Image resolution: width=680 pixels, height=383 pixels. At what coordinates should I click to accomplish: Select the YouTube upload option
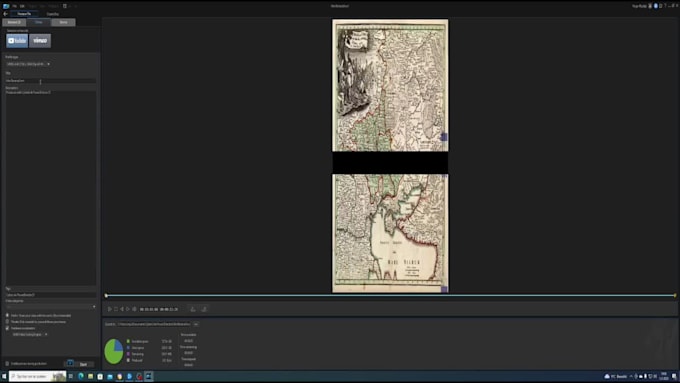pos(17,41)
